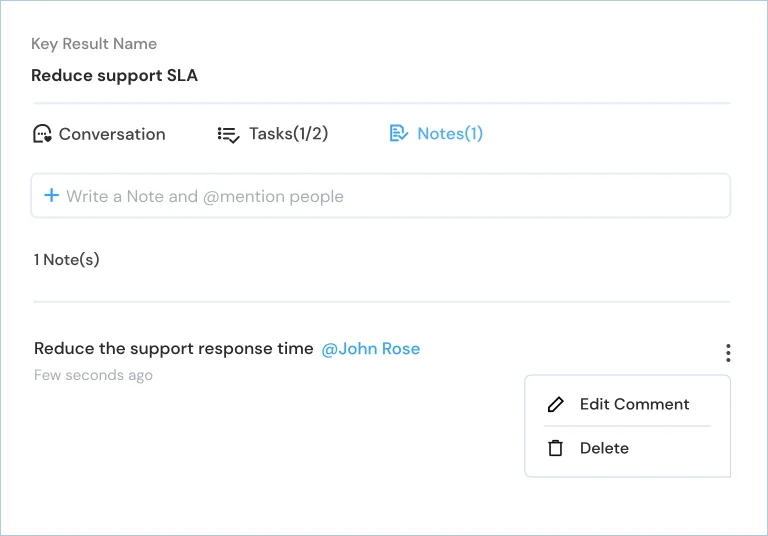Click the note text about support response time
This screenshot has height=536, width=768.
(173, 348)
